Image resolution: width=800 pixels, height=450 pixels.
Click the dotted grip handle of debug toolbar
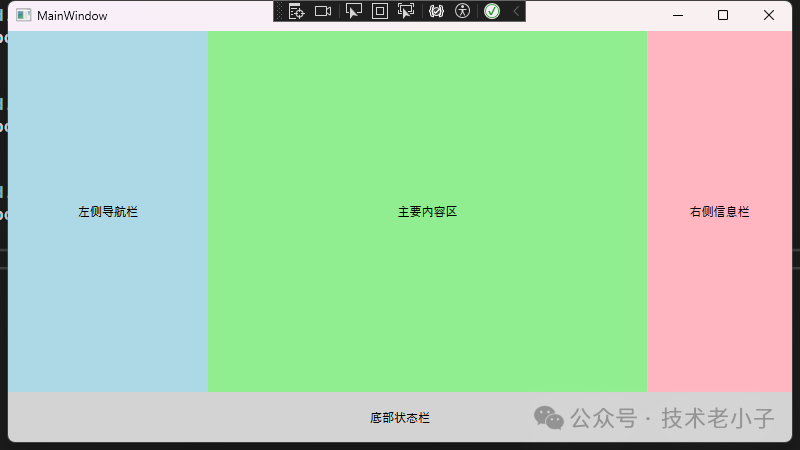pos(280,11)
